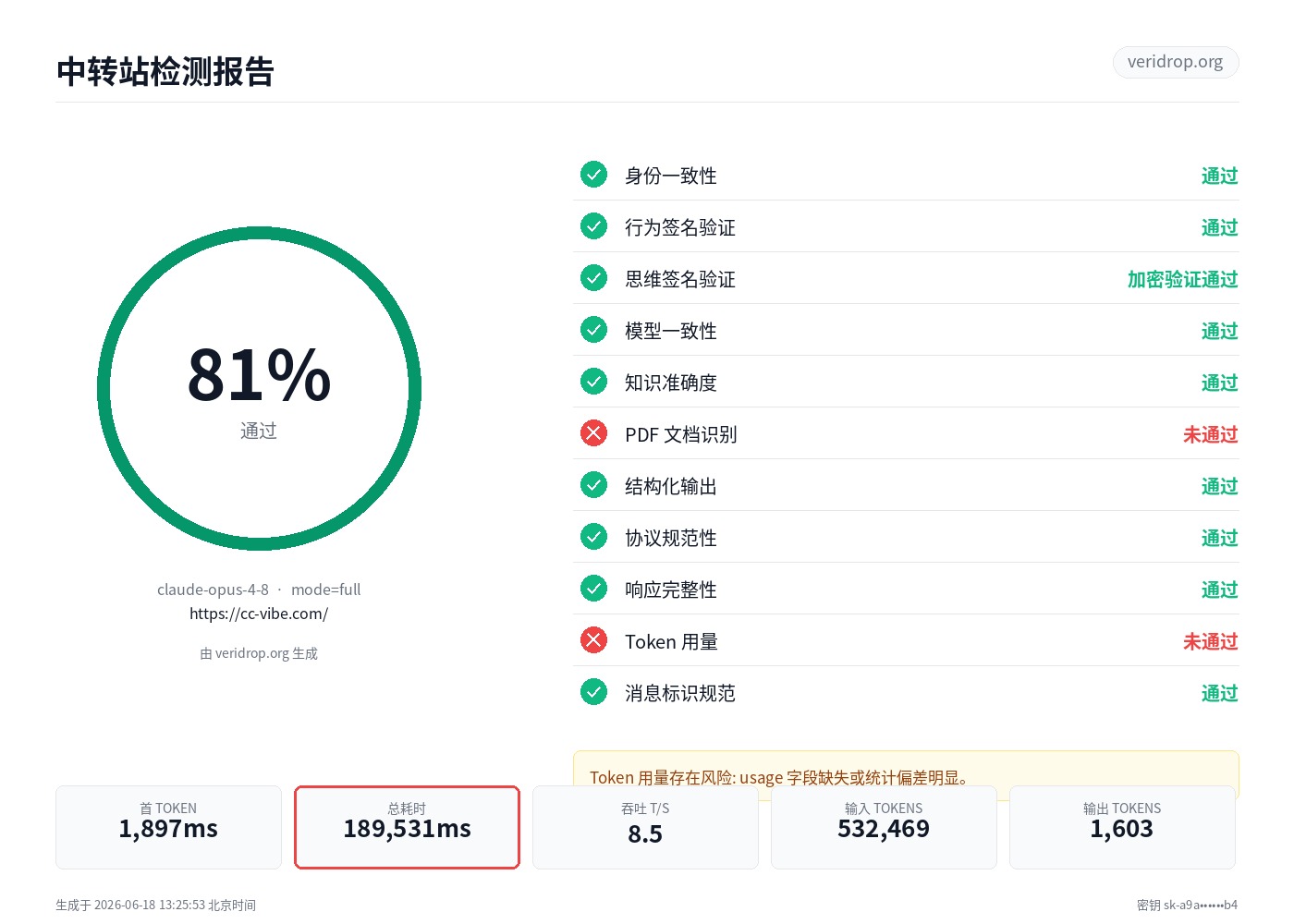Click the 未通过 status for PDF 文档识别

pyautogui.click(x=1210, y=434)
